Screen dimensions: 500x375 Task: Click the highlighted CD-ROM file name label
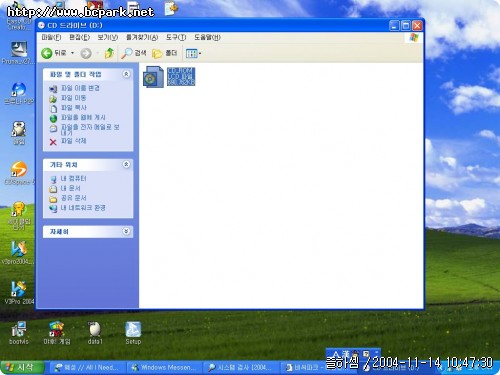tap(181, 76)
